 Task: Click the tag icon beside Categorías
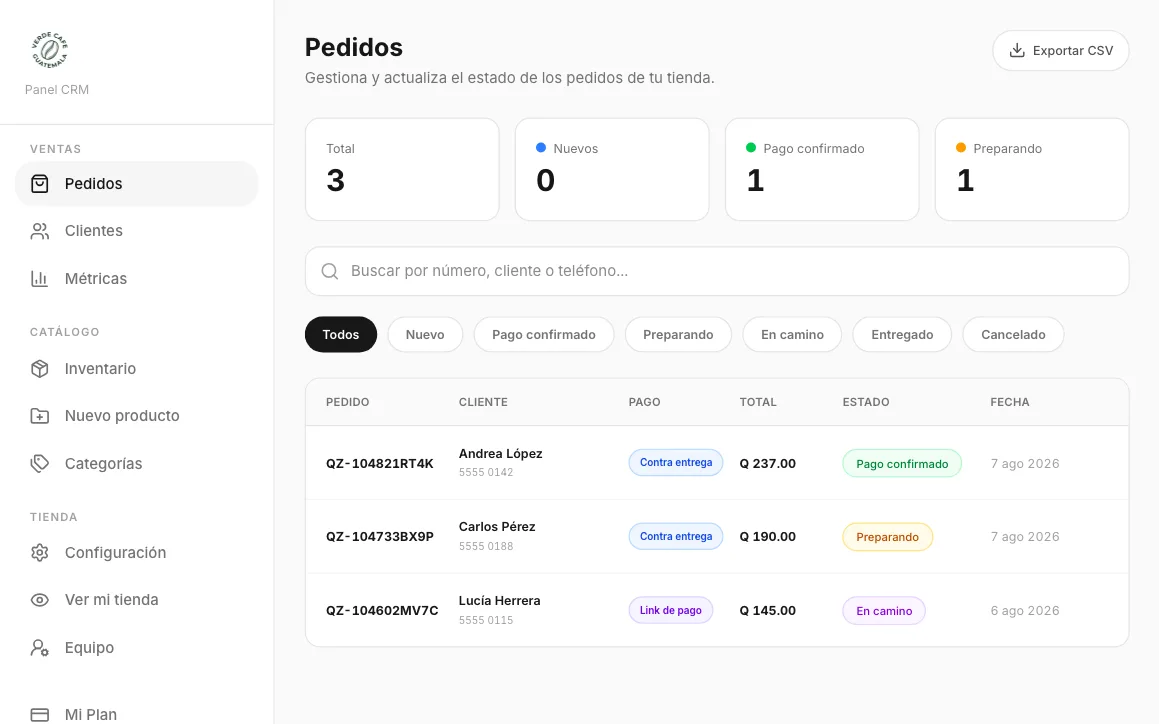coord(40,464)
